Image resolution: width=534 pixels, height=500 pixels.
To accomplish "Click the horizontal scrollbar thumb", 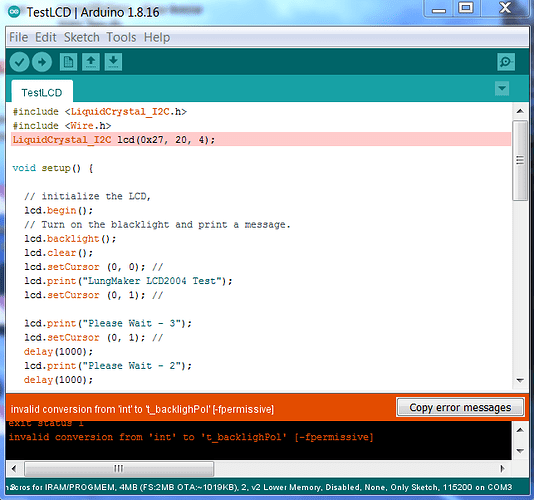I will tap(119, 469).
